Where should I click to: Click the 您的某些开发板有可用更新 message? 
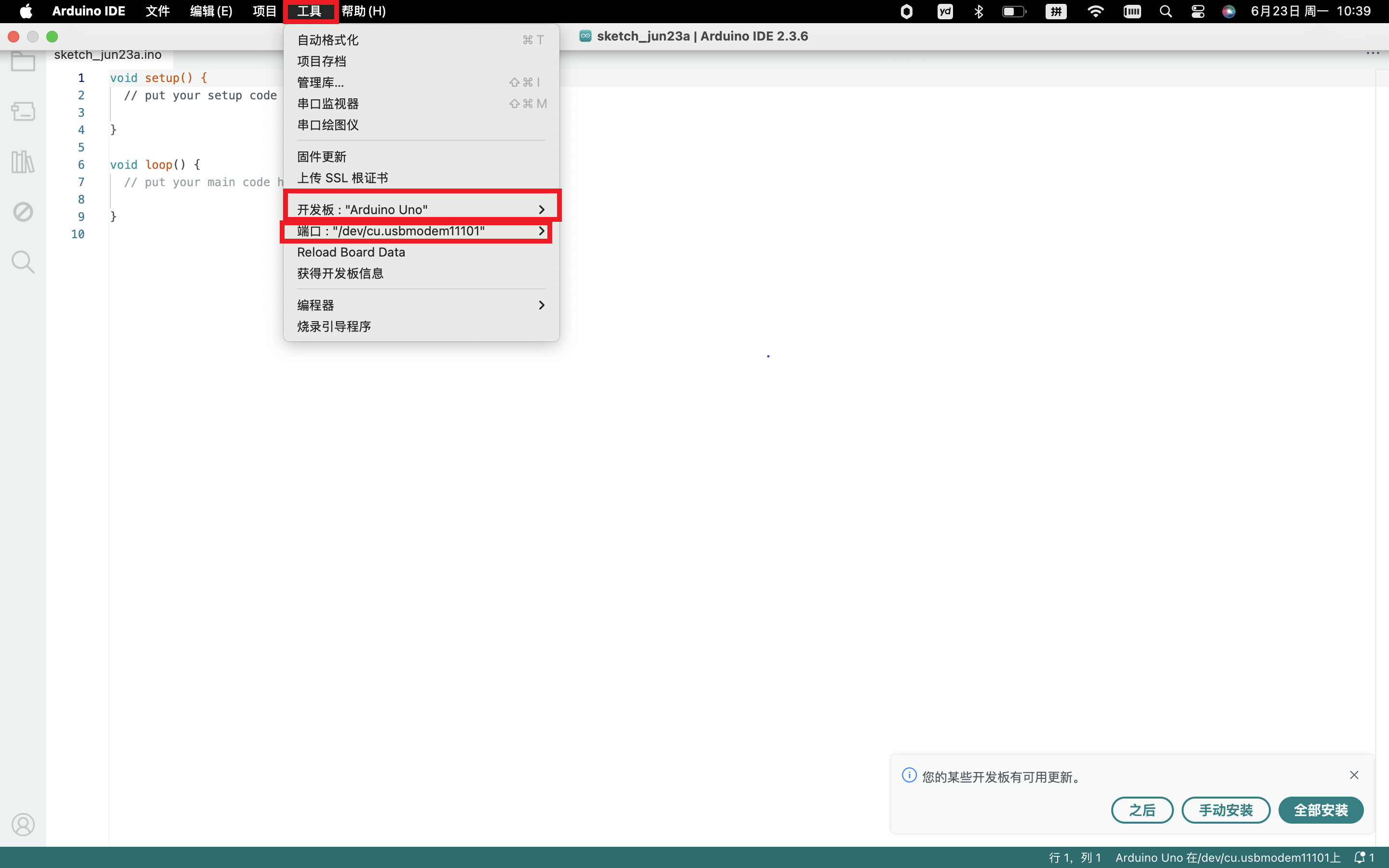(x=1002, y=777)
